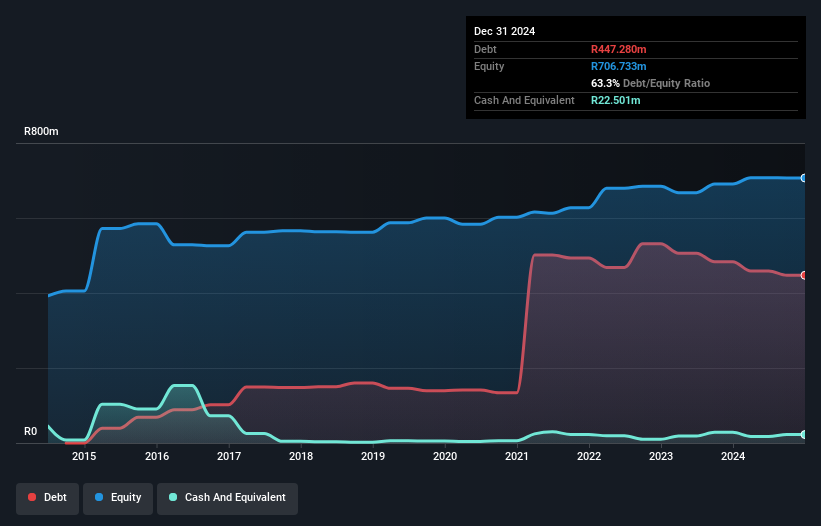This screenshot has width=821, height=526.
Task: Toggle the Equity series legend button
Action: [118, 498]
